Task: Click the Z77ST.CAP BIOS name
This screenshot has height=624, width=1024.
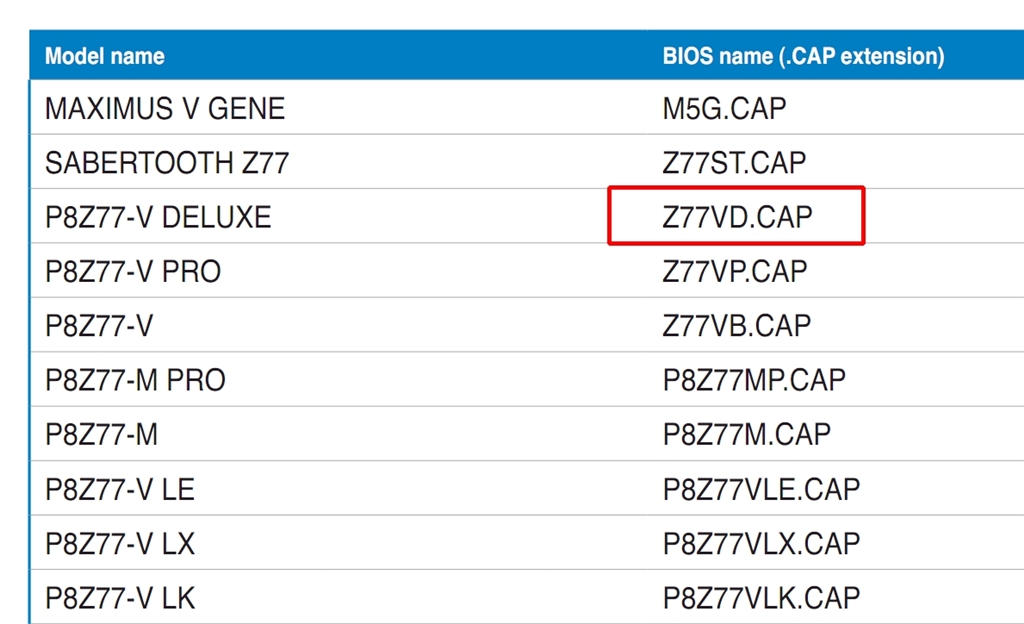Action: [734, 162]
